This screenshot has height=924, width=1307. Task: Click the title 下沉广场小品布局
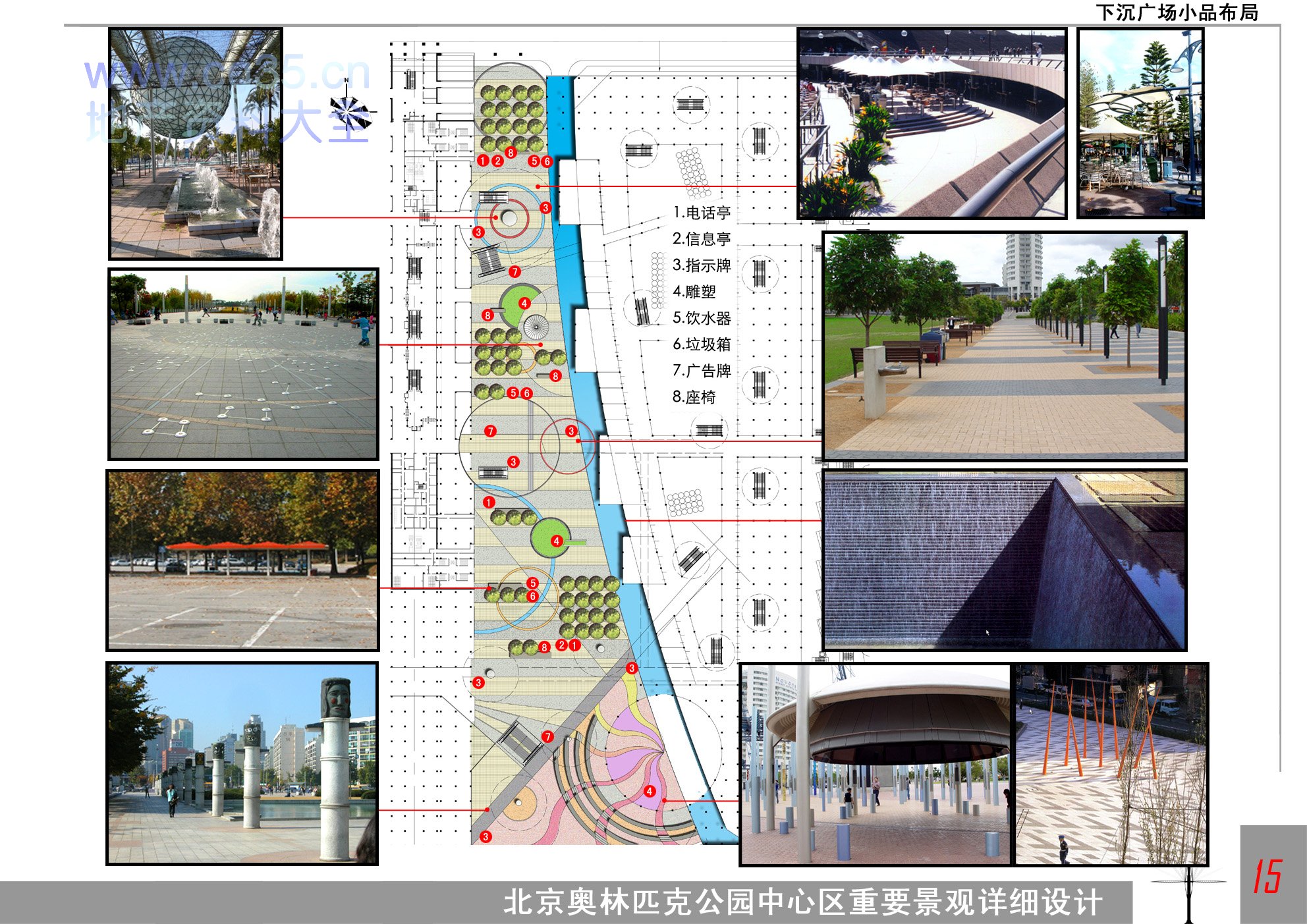click(1177, 13)
